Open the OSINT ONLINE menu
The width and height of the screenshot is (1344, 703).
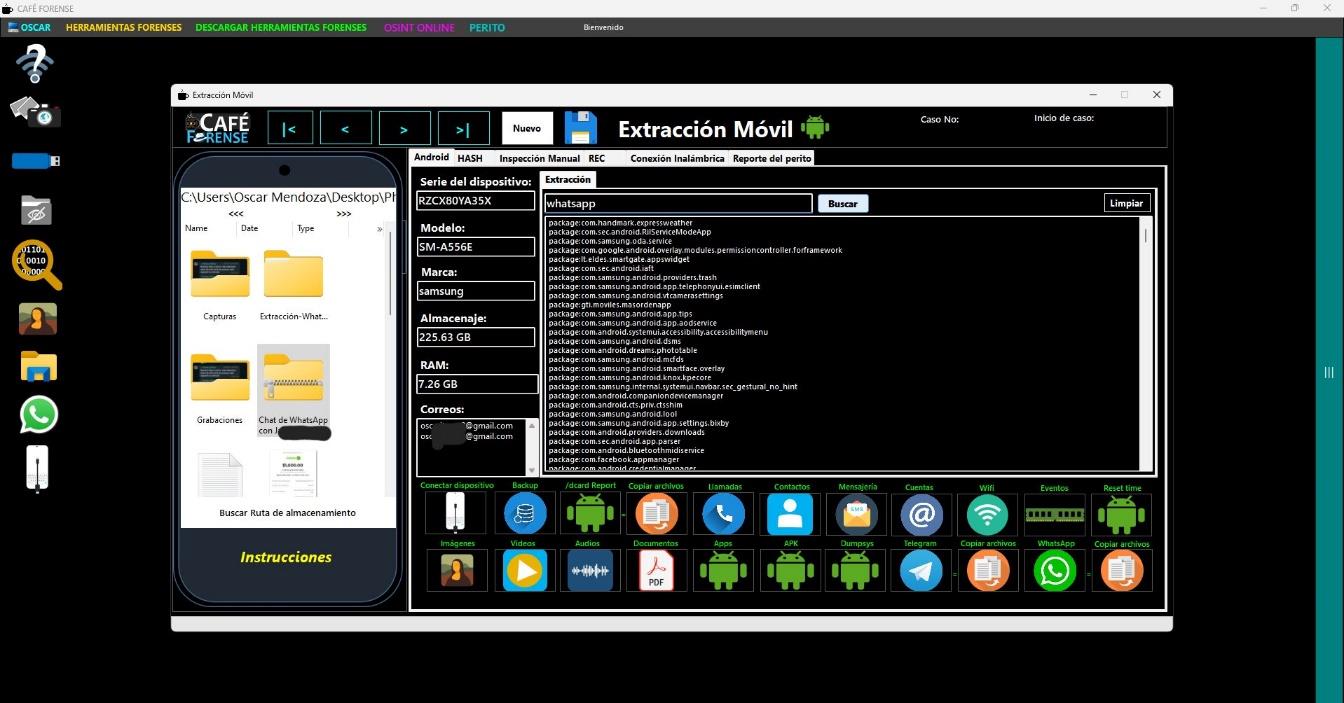[x=418, y=28]
